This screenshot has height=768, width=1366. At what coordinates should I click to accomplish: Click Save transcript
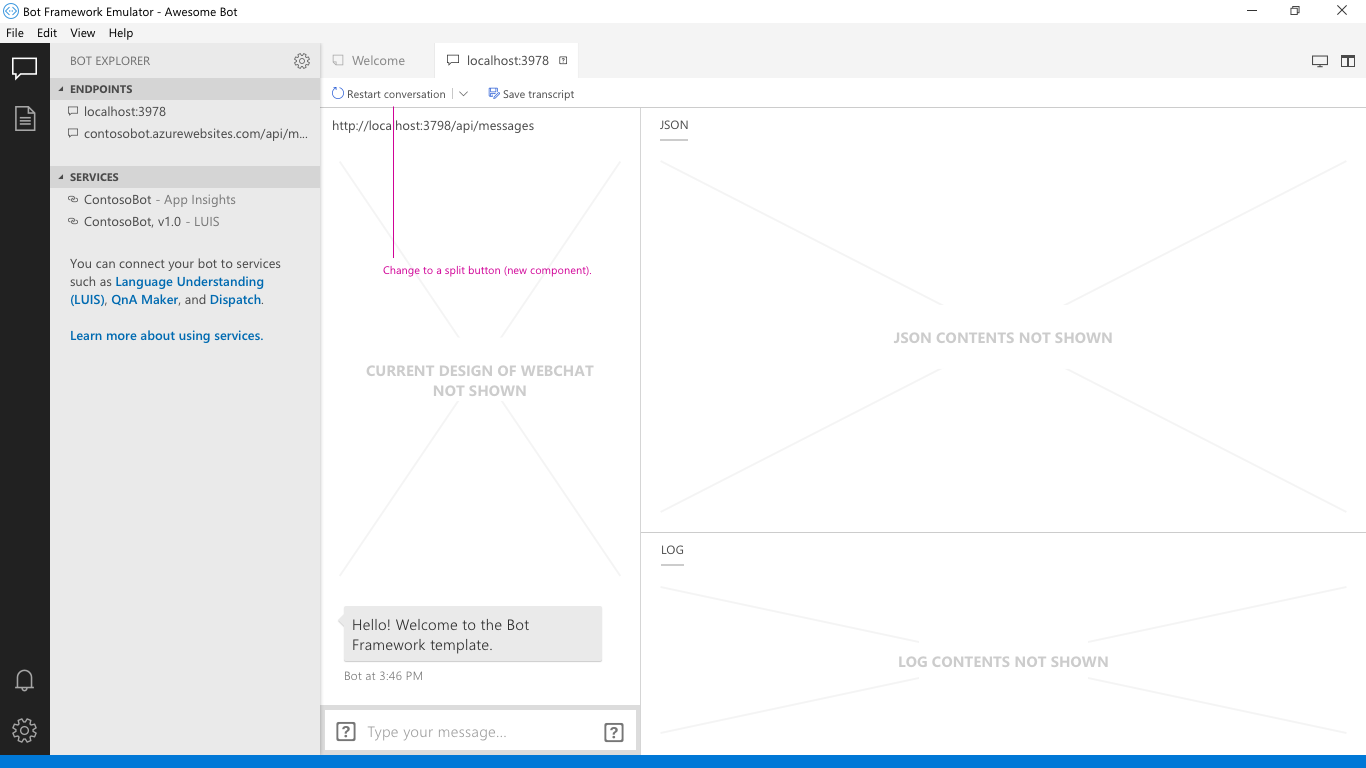click(x=531, y=94)
